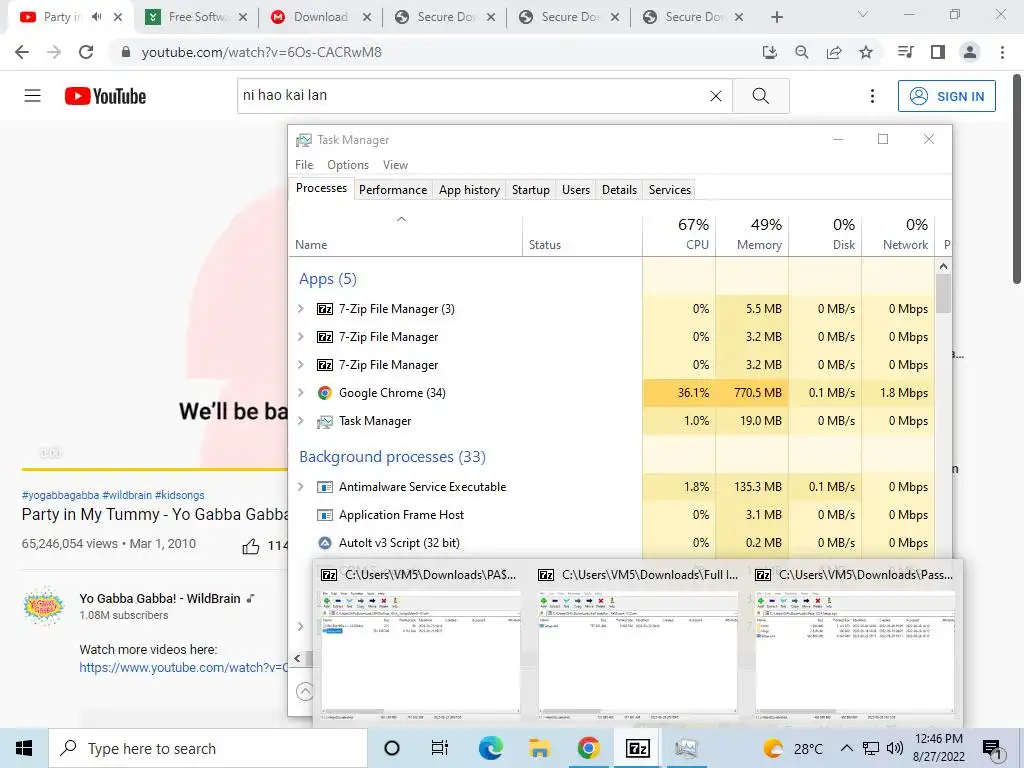Switch to the Startup tab

pyautogui.click(x=530, y=190)
